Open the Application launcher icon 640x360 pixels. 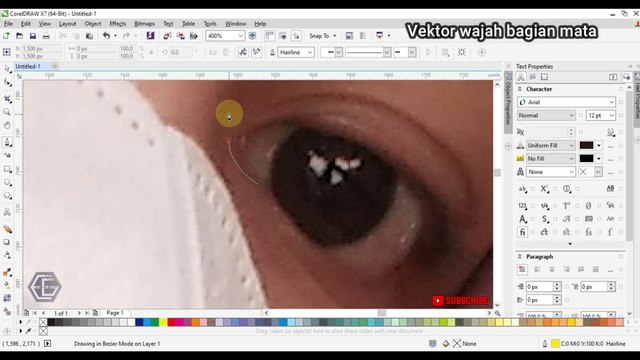[380, 36]
